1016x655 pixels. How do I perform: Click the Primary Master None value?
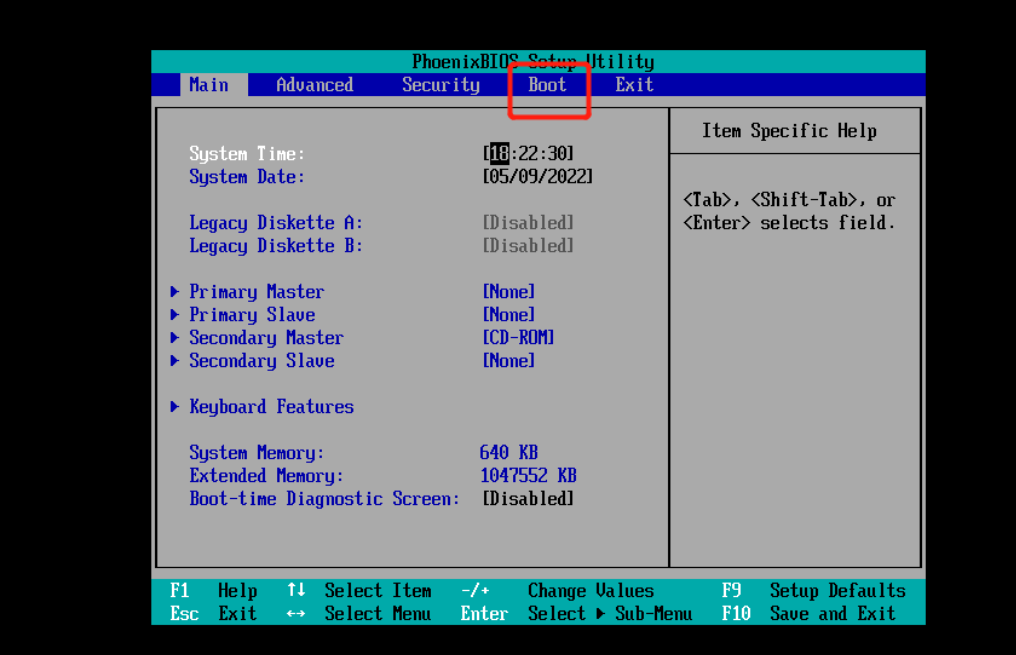pos(509,292)
